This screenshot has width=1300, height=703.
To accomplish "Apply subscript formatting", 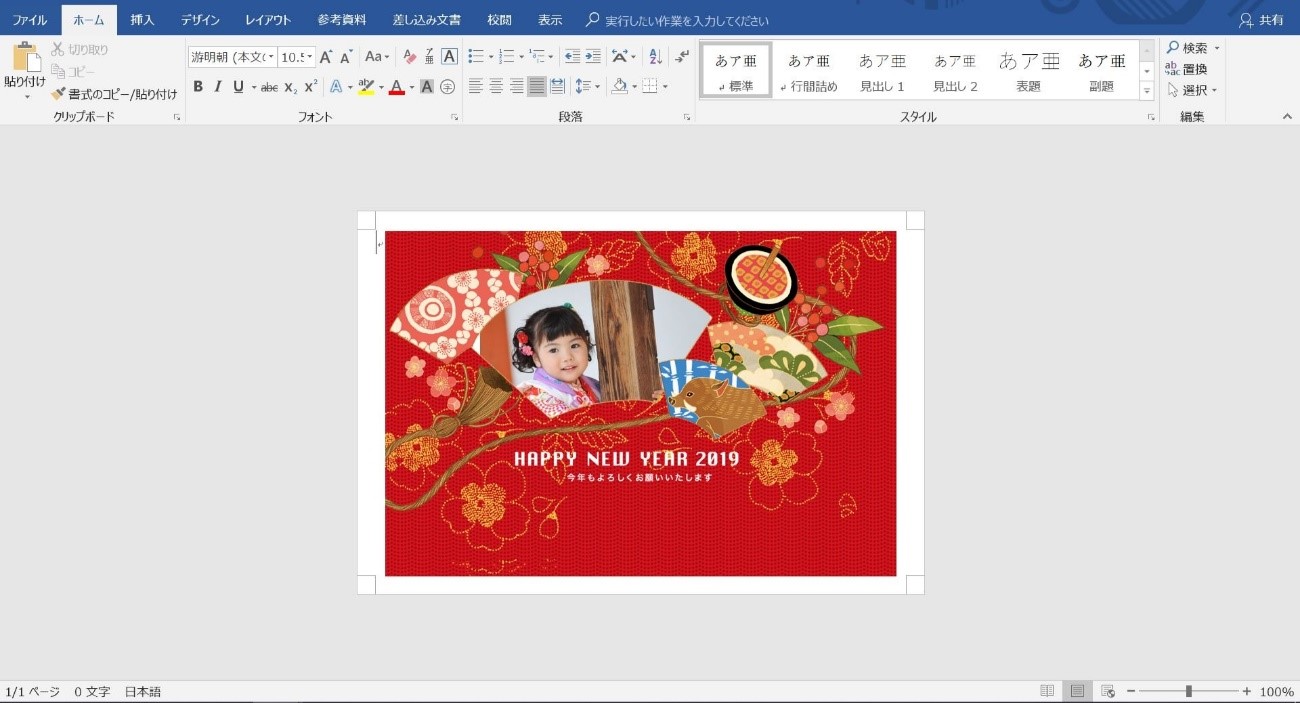I will click(291, 89).
